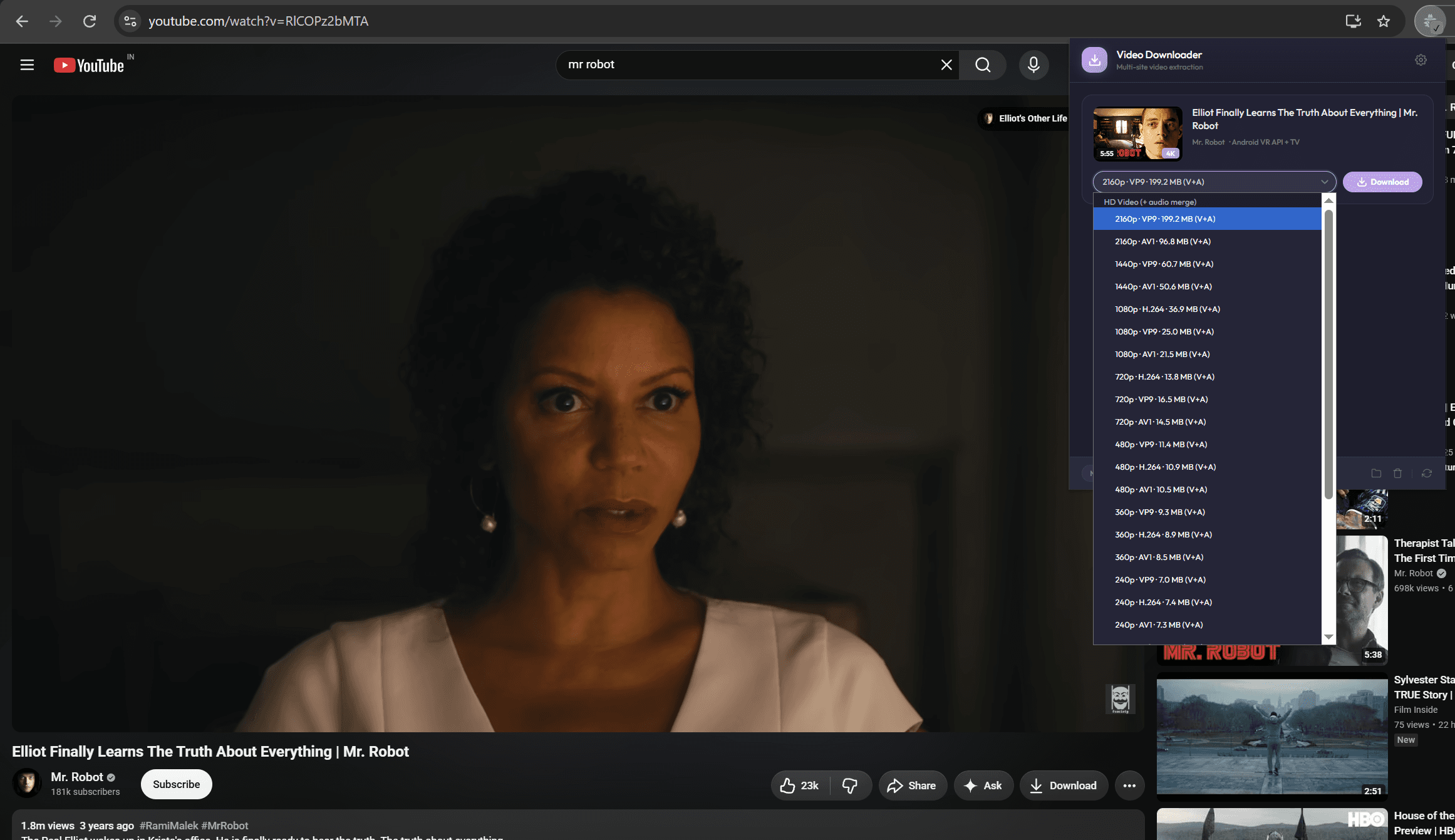Open more actions three-dot menu
1455x840 pixels.
[x=1129, y=786]
